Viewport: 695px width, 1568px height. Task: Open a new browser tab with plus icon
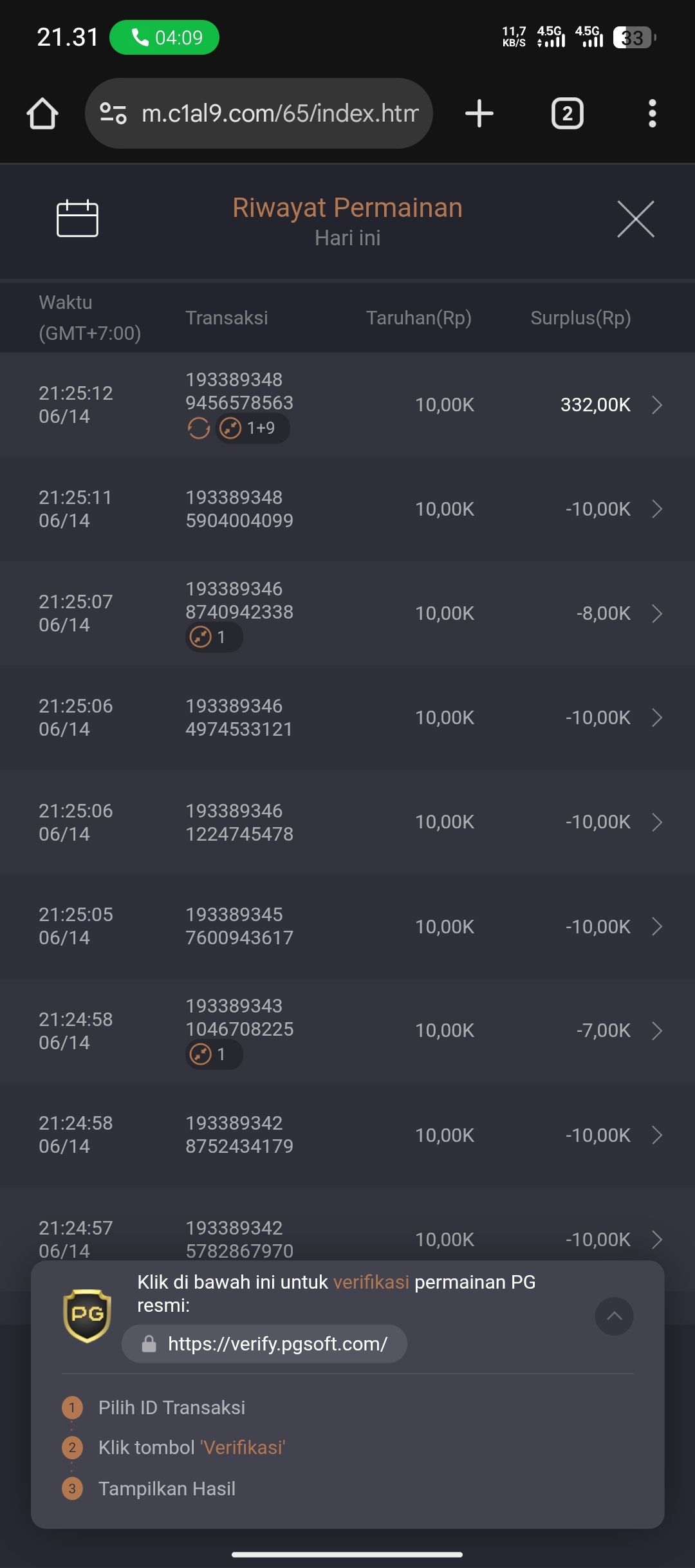(x=479, y=113)
